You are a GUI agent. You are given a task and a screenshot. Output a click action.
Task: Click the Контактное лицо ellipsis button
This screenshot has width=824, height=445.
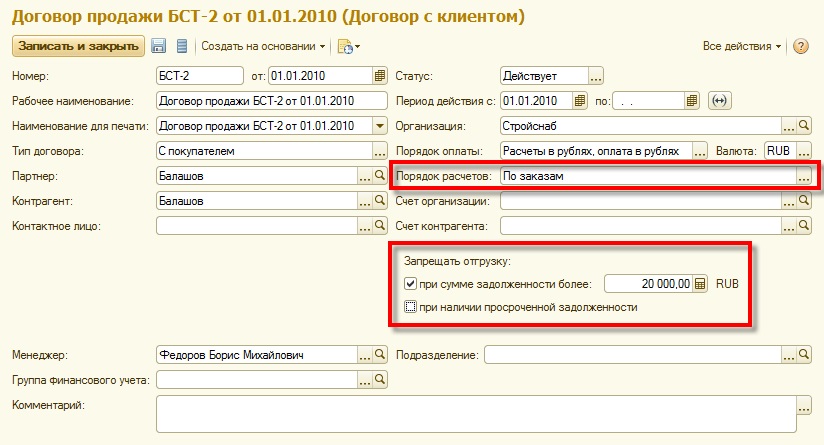(365, 226)
